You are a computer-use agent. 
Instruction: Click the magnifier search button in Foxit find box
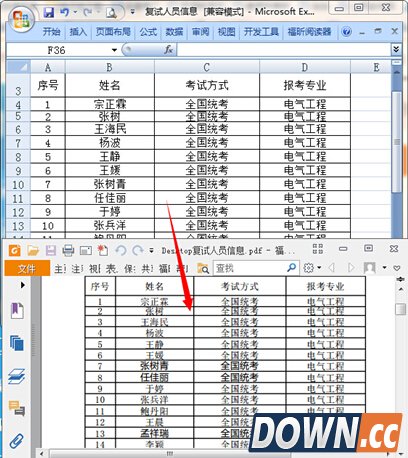click(292, 267)
